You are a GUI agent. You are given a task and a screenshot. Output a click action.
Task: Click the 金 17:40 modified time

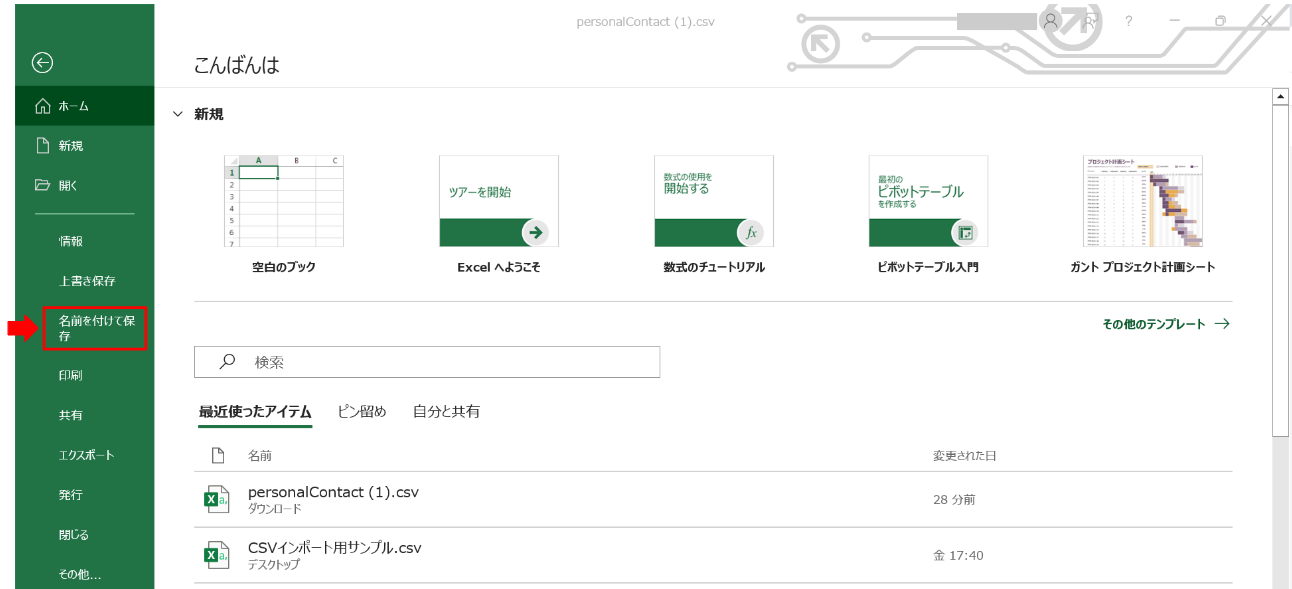(x=958, y=555)
